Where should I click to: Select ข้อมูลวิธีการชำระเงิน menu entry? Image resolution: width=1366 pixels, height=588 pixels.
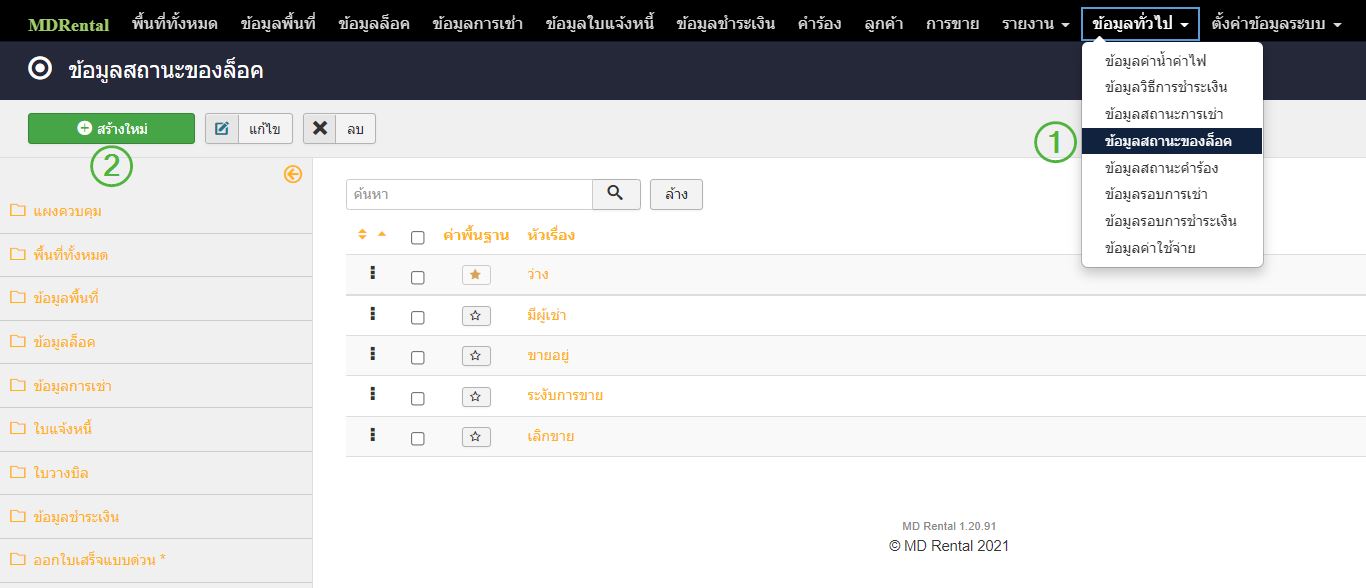pos(1172,87)
